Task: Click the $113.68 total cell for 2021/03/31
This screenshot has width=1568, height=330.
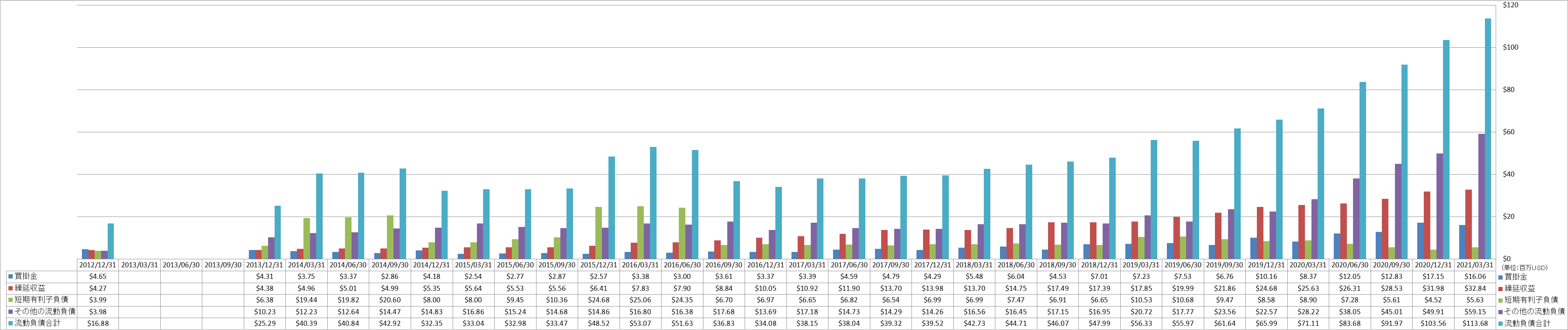Action: 1475,323
